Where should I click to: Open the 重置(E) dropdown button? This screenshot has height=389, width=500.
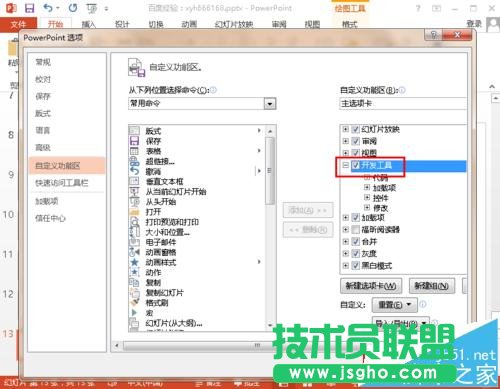pos(394,304)
